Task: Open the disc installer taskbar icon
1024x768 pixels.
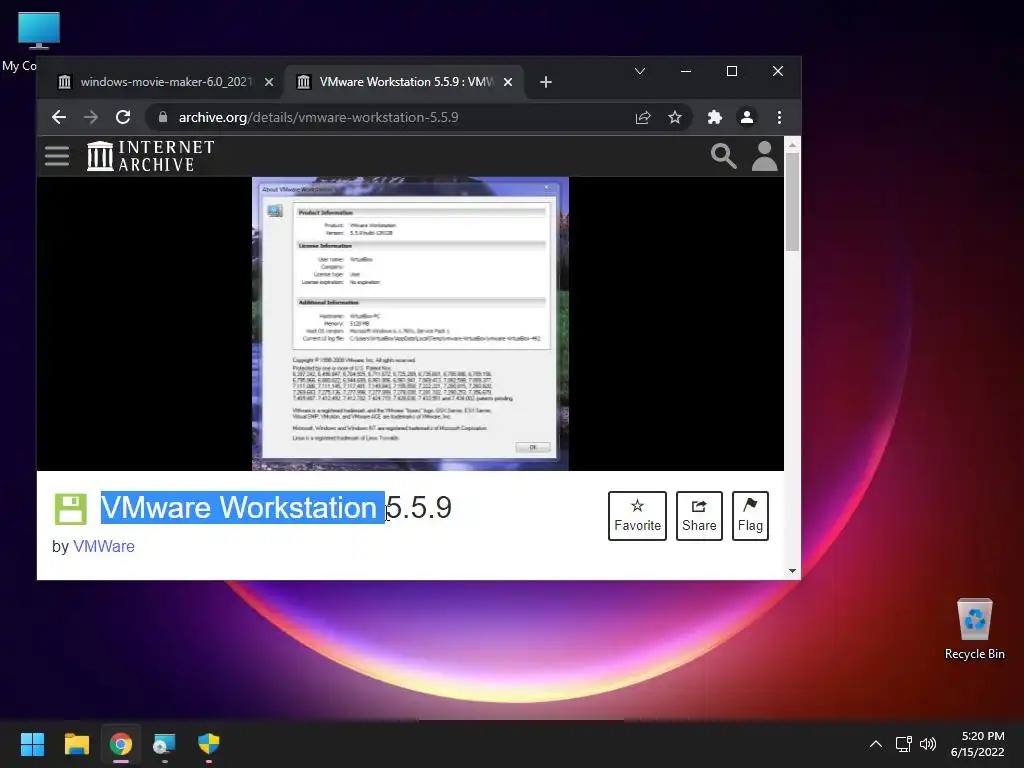Action: coord(165,744)
